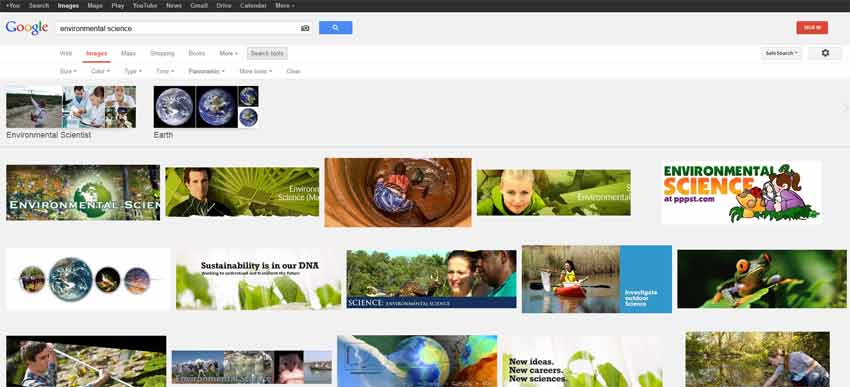
Task: Open Calendar in the top bar
Action: [x=253, y=5]
